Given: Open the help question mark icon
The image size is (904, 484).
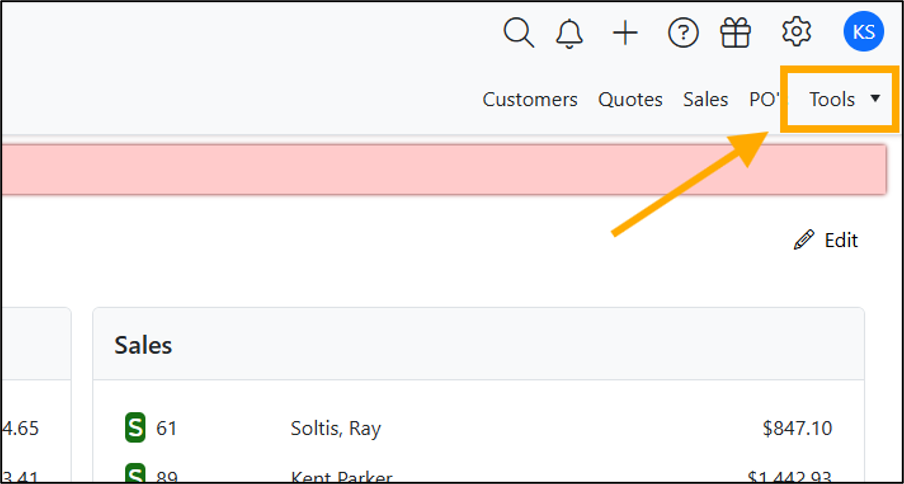Looking at the screenshot, I should [x=683, y=33].
